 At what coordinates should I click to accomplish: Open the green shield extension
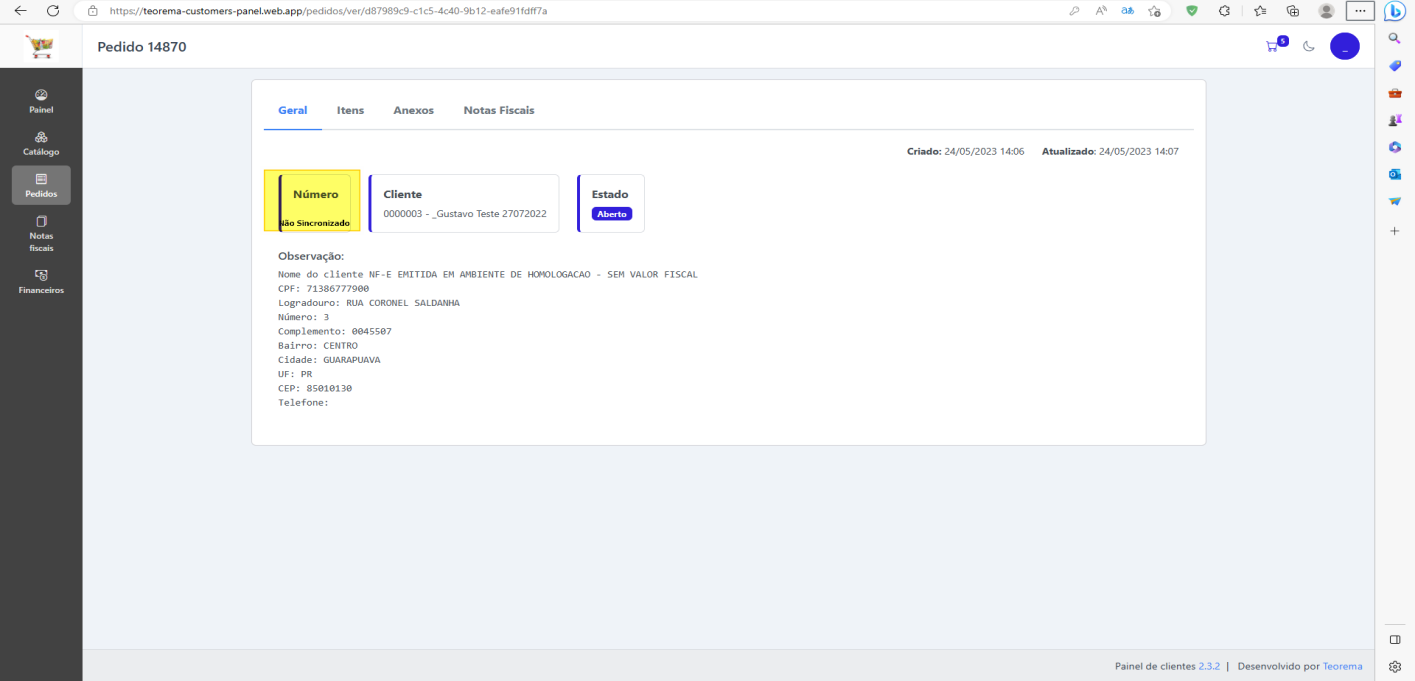1192,11
